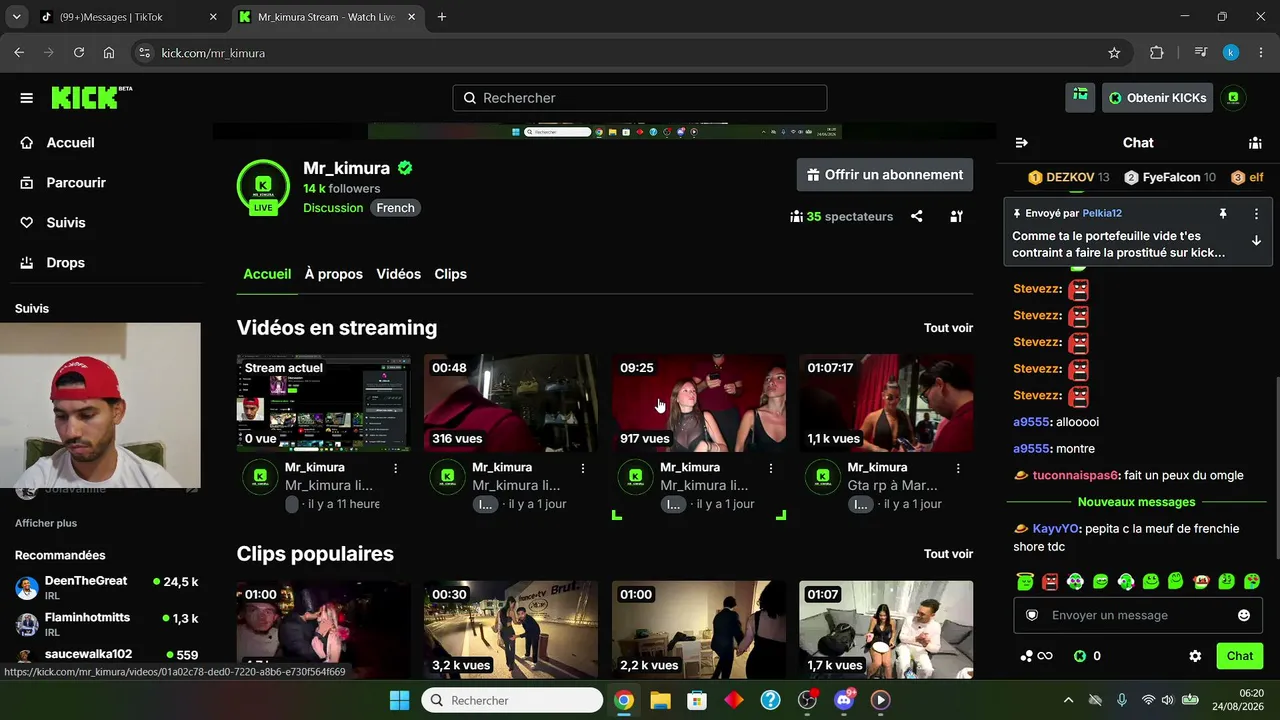Click Offrir un abonnement button

pos(885,175)
